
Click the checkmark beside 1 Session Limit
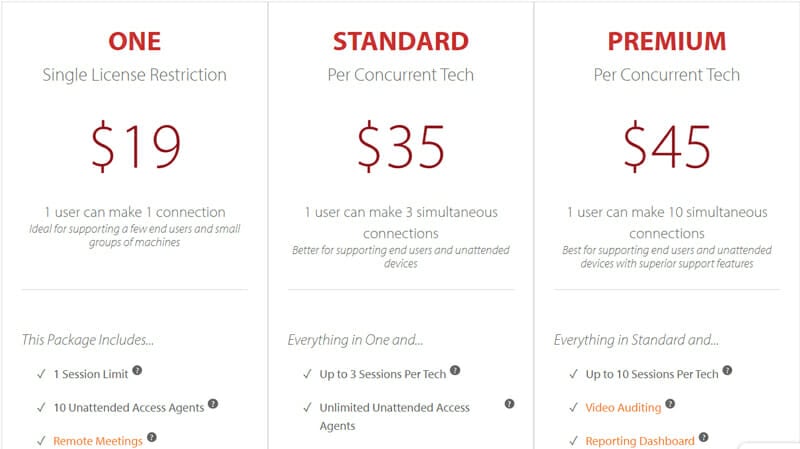(x=41, y=374)
